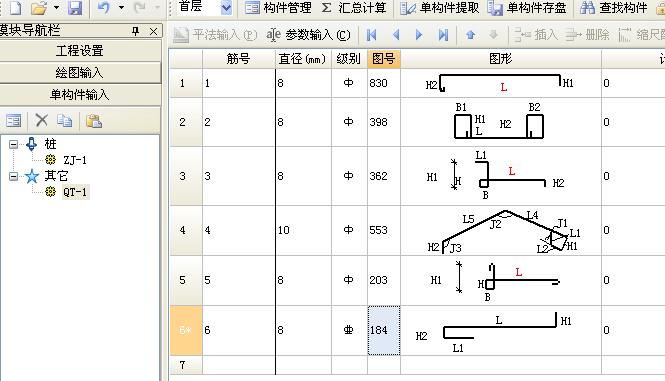
Task: Click the Redo arrow icon
Action: pyautogui.click(x=140, y=7)
